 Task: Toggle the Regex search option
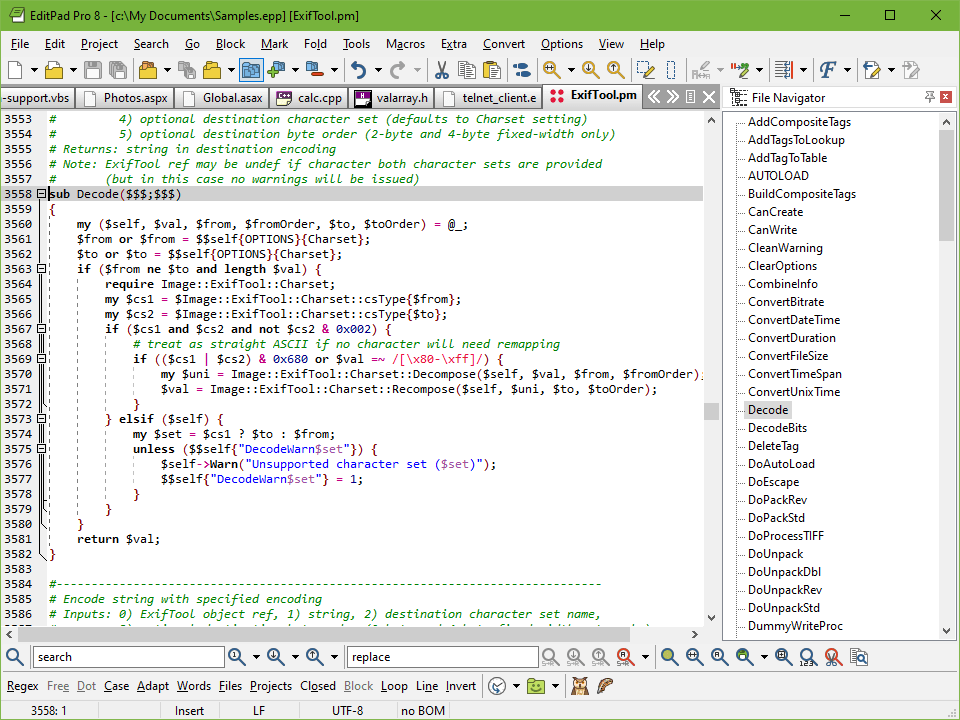[x=23, y=686]
